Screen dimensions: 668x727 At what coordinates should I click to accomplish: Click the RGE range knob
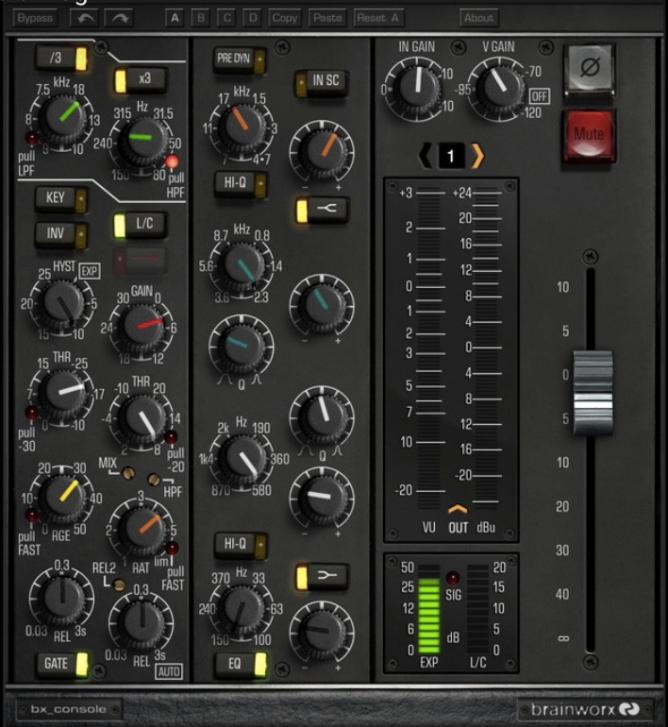pyautogui.click(x=62, y=497)
